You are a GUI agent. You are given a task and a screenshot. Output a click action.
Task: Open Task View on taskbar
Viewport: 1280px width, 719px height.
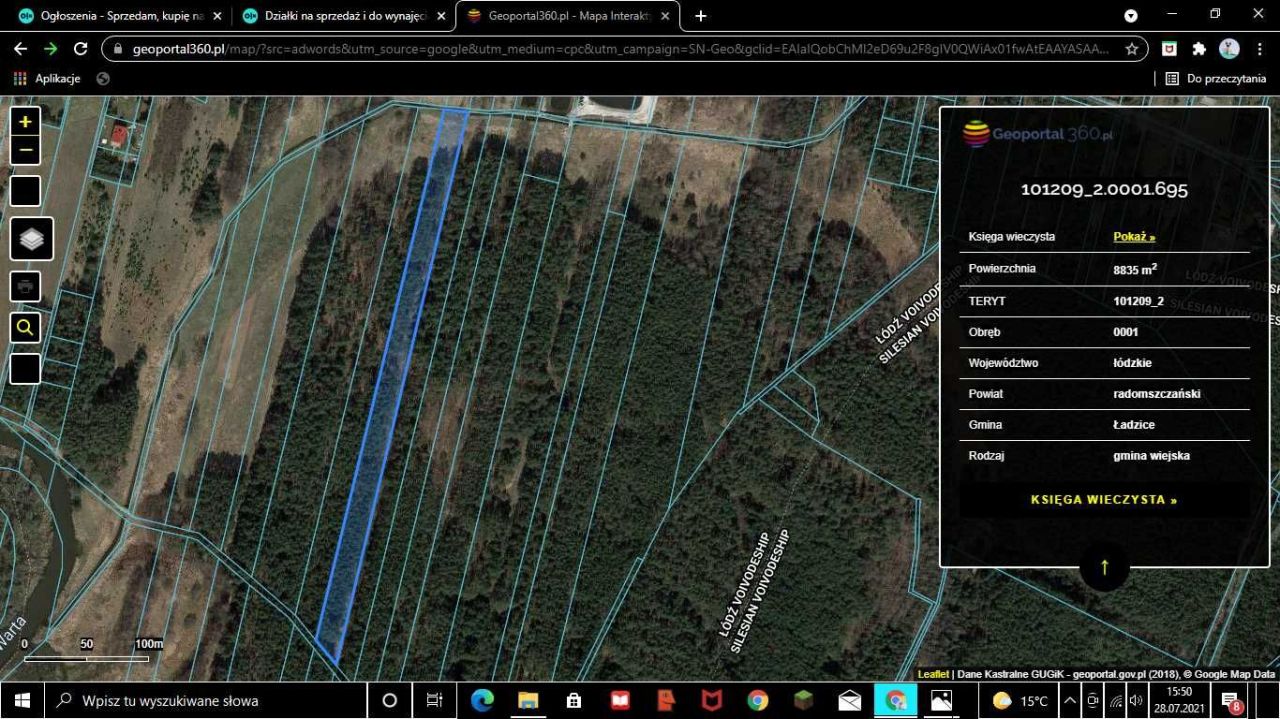435,700
